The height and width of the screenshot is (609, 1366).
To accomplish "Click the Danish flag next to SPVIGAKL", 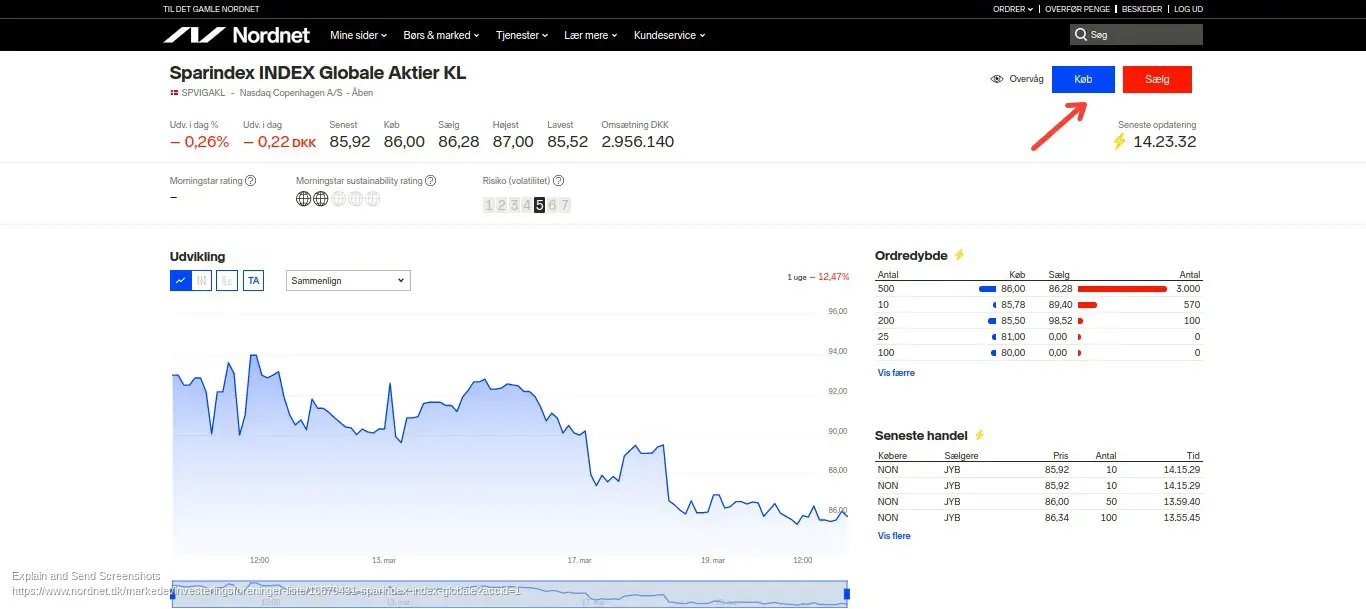I will tap(174, 93).
